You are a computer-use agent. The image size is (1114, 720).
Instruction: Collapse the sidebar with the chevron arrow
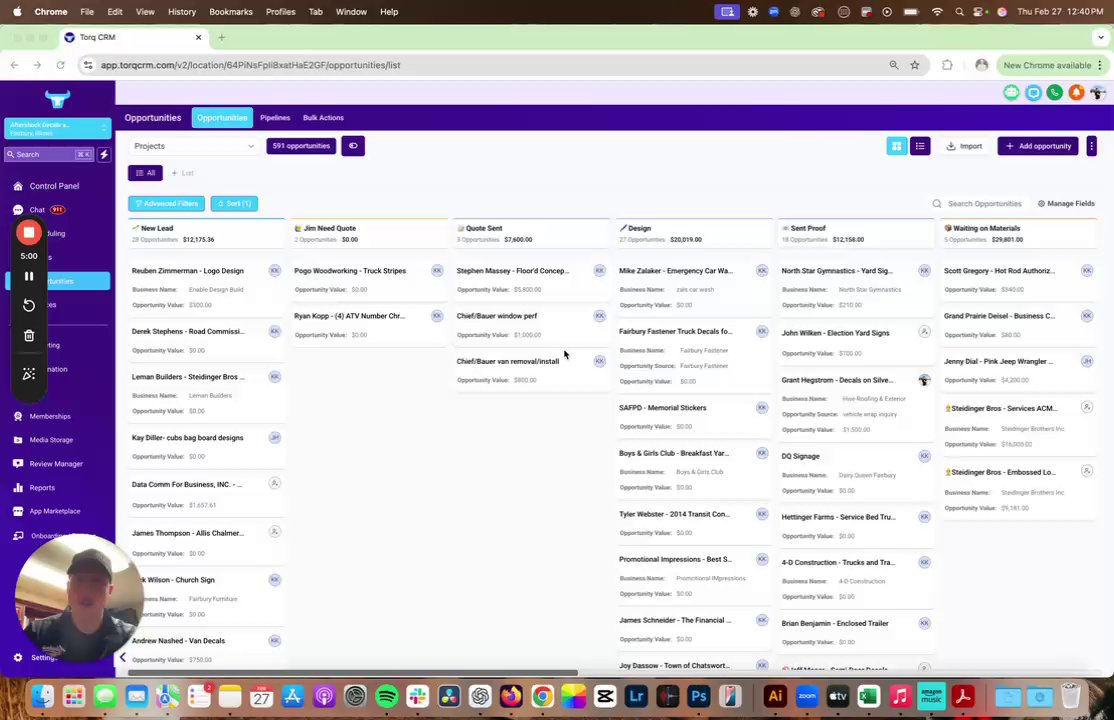(123, 657)
